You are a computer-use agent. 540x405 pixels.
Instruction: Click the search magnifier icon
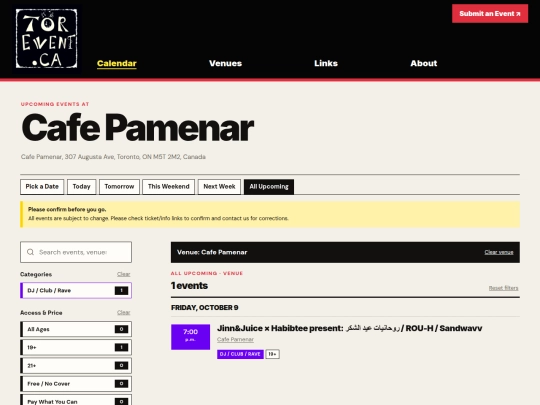point(30,252)
